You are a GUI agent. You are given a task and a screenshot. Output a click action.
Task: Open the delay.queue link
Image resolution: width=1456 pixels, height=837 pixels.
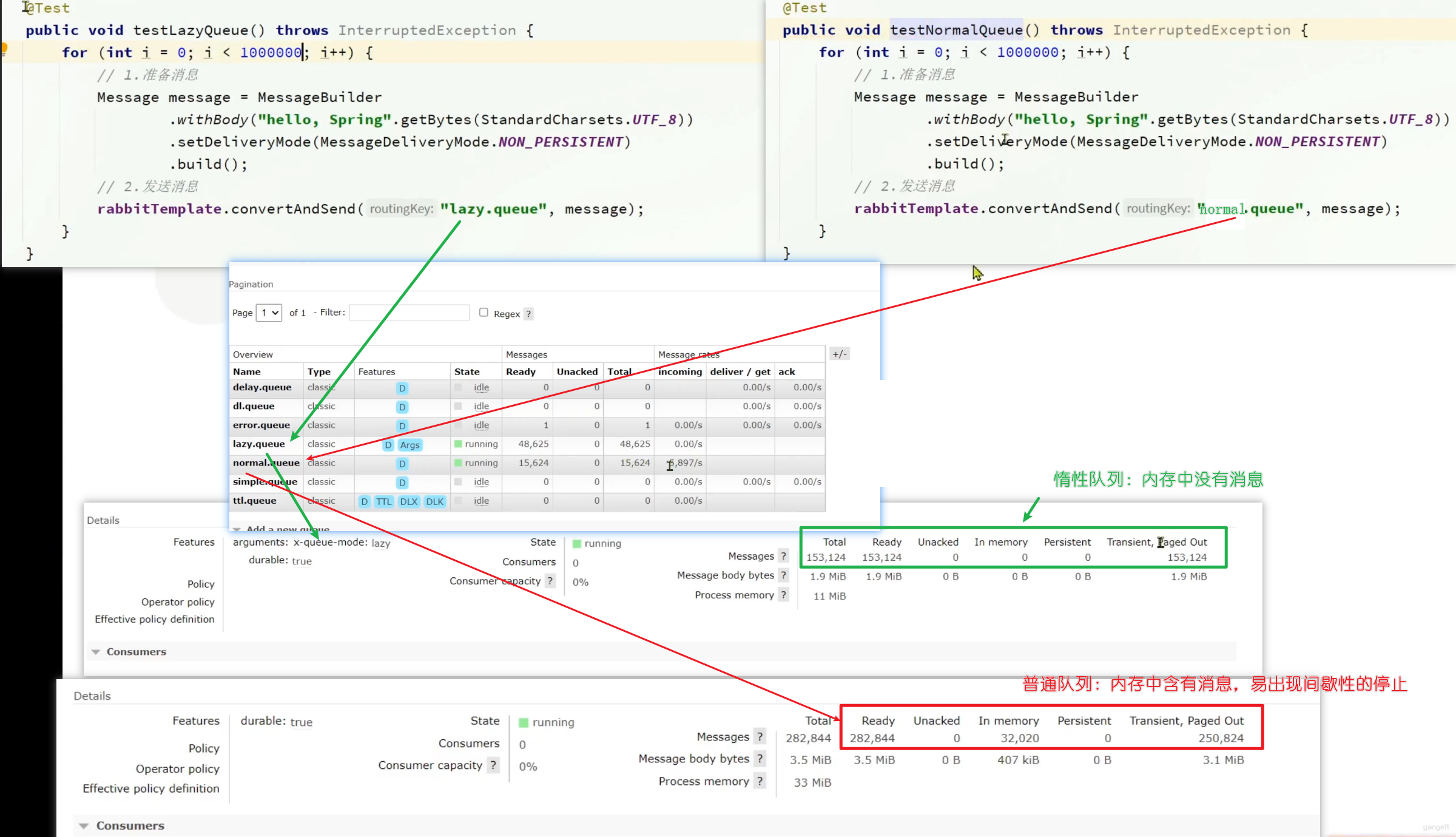tap(262, 387)
